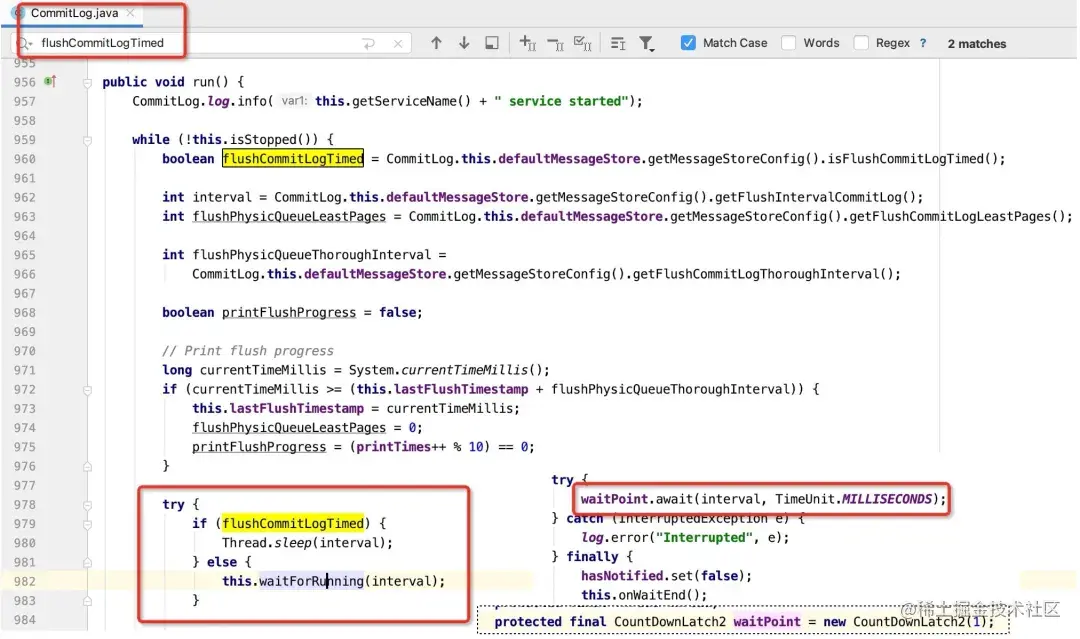Image resolution: width=1080 pixels, height=639 pixels.
Task: Switch to the CommitLog.java tab
Action: (x=74, y=13)
